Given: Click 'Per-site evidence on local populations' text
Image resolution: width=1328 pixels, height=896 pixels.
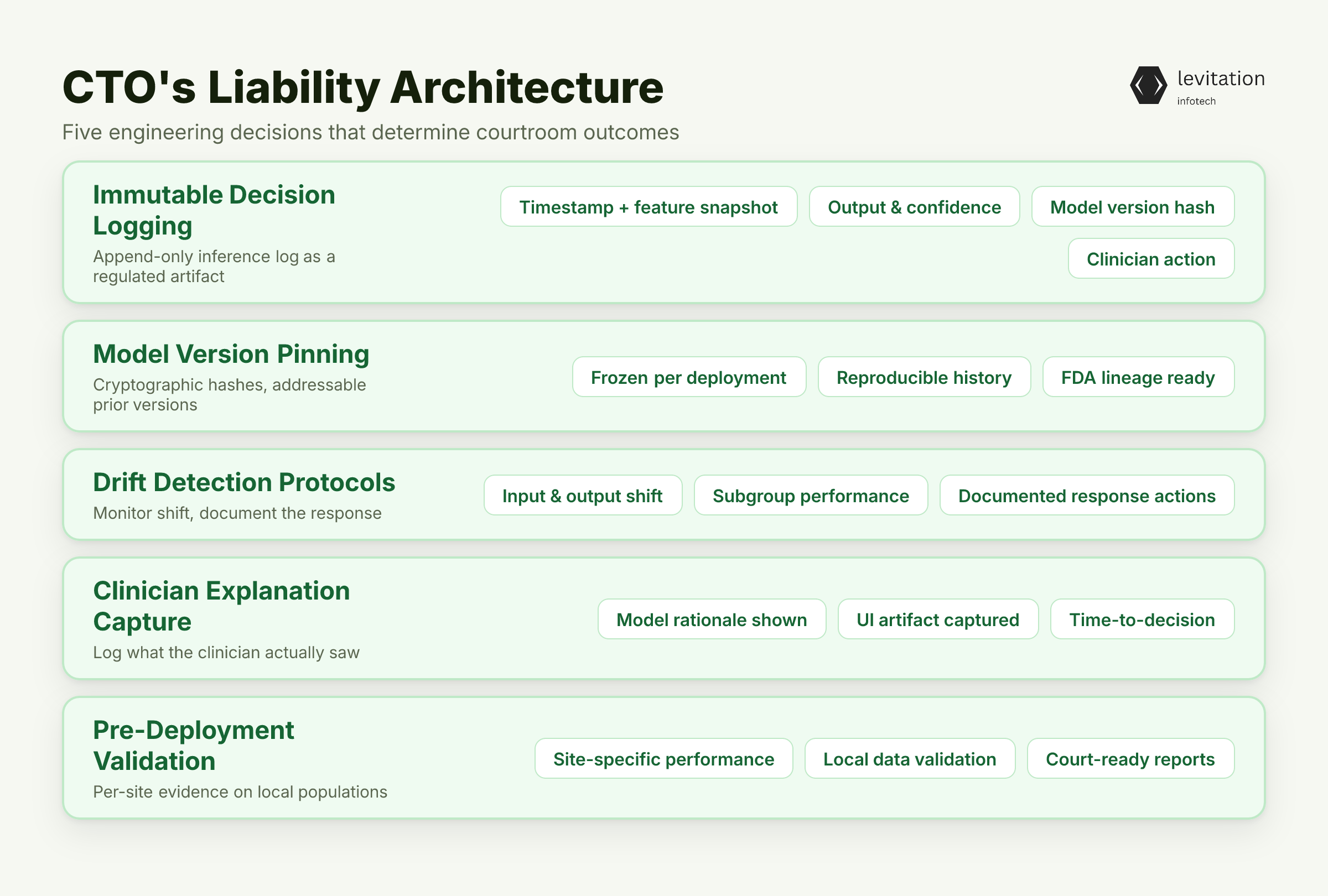Looking at the screenshot, I should tap(240, 792).
